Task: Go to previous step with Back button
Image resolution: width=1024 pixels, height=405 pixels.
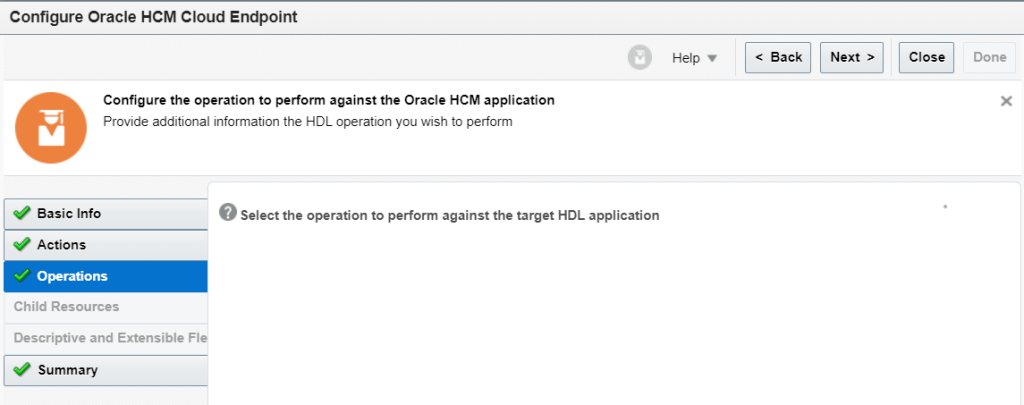Action: coord(778,58)
